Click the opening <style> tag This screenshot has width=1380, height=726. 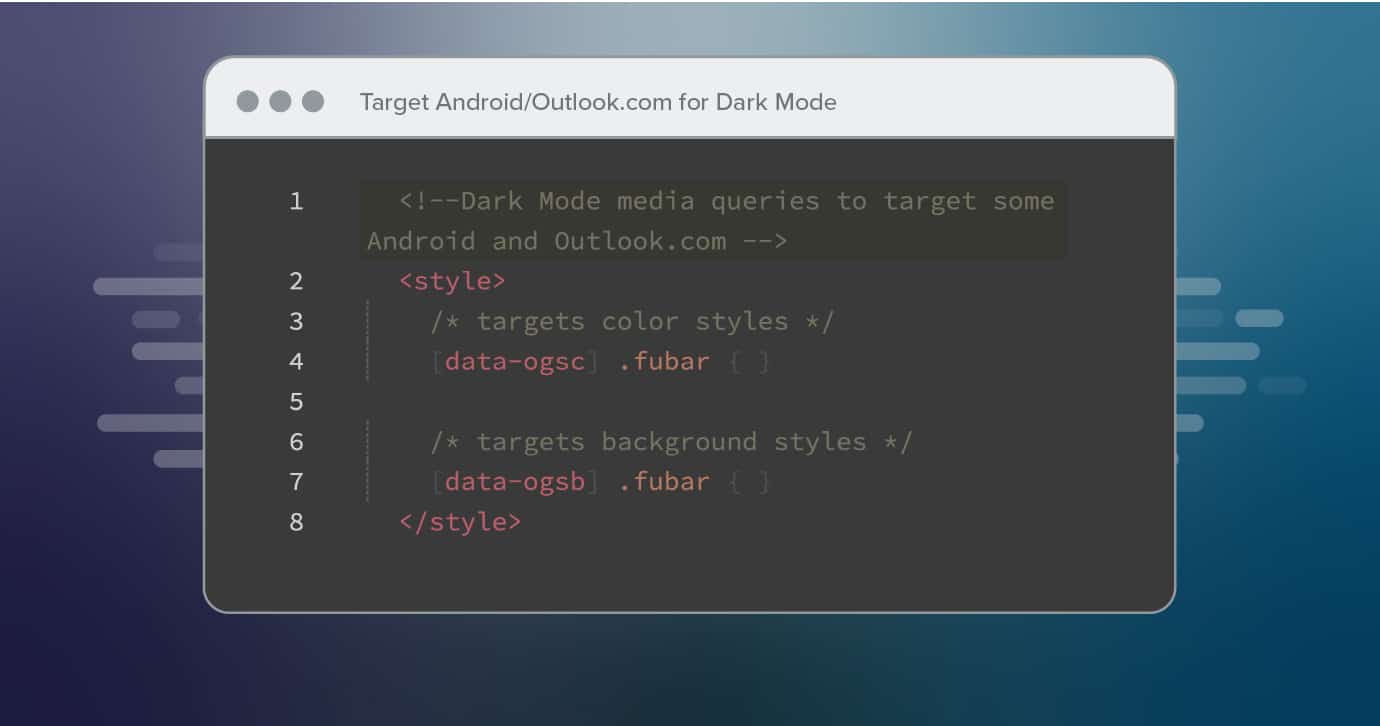click(x=452, y=281)
